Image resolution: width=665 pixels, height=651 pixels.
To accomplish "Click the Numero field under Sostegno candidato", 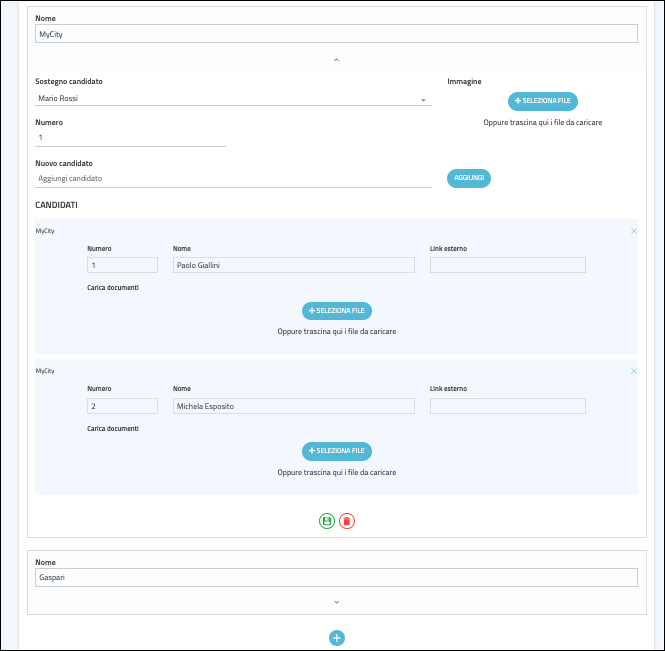I will pyautogui.click(x=130, y=138).
